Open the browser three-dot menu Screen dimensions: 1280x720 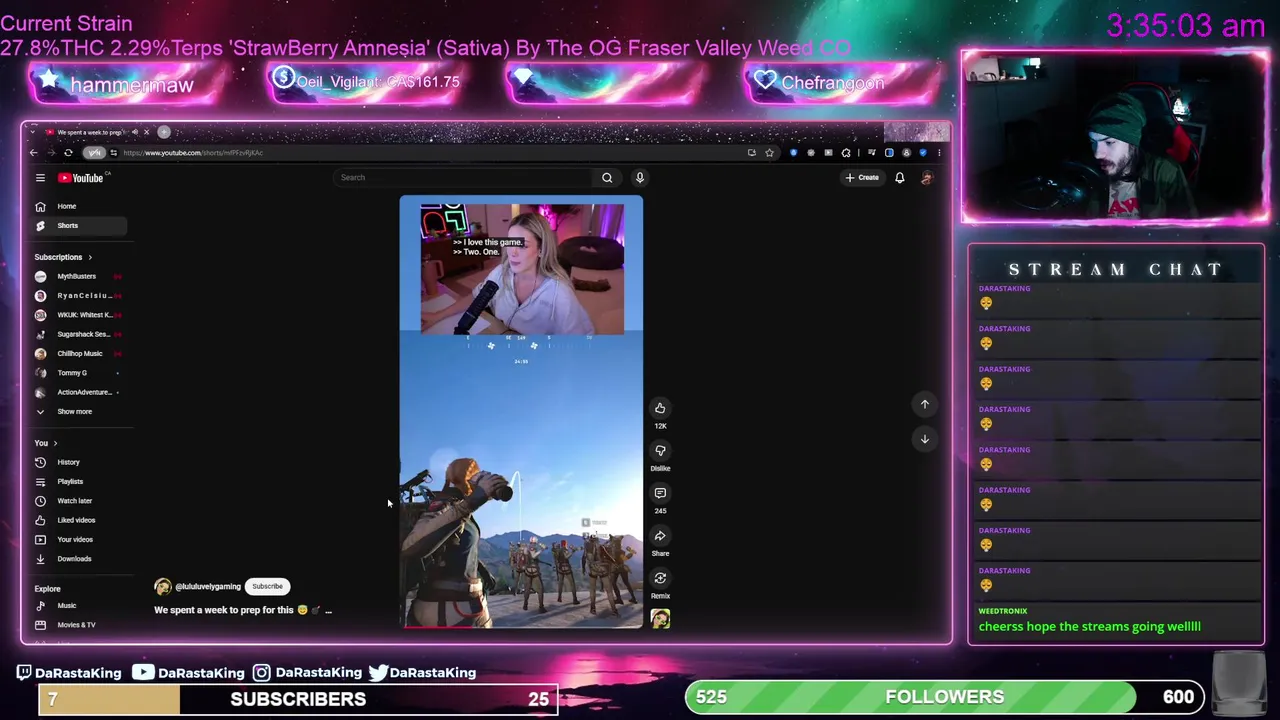(x=938, y=153)
